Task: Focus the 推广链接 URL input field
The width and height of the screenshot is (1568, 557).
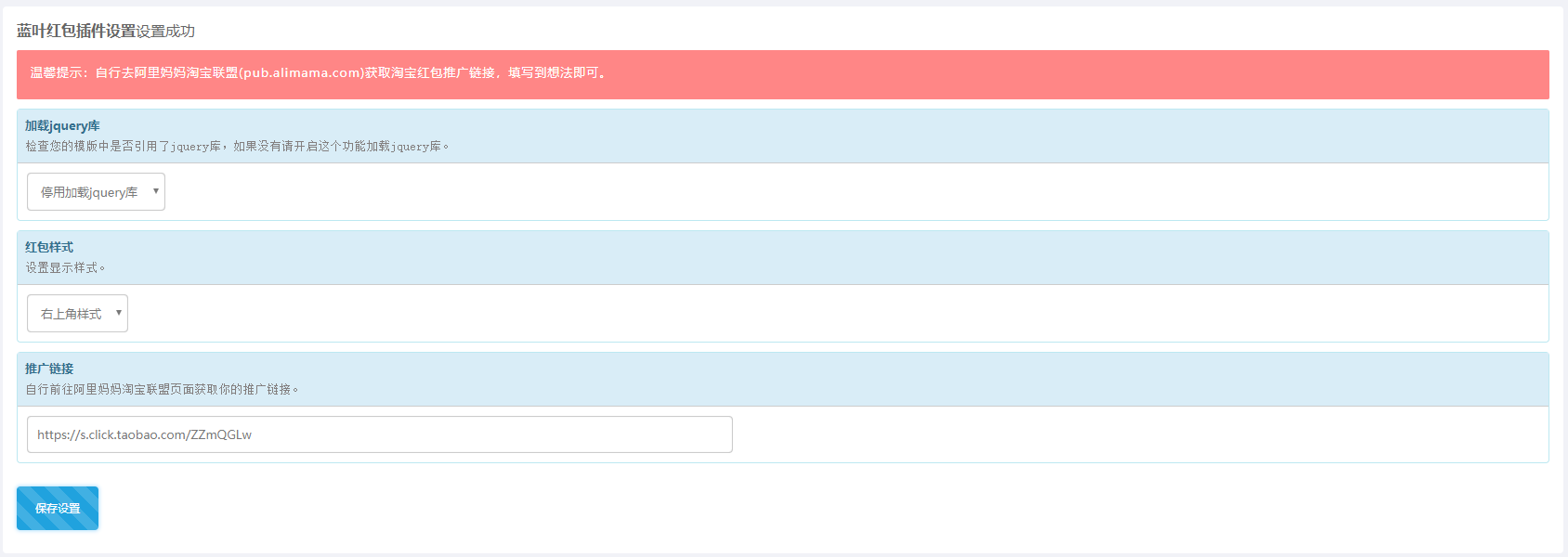Action: [379, 434]
